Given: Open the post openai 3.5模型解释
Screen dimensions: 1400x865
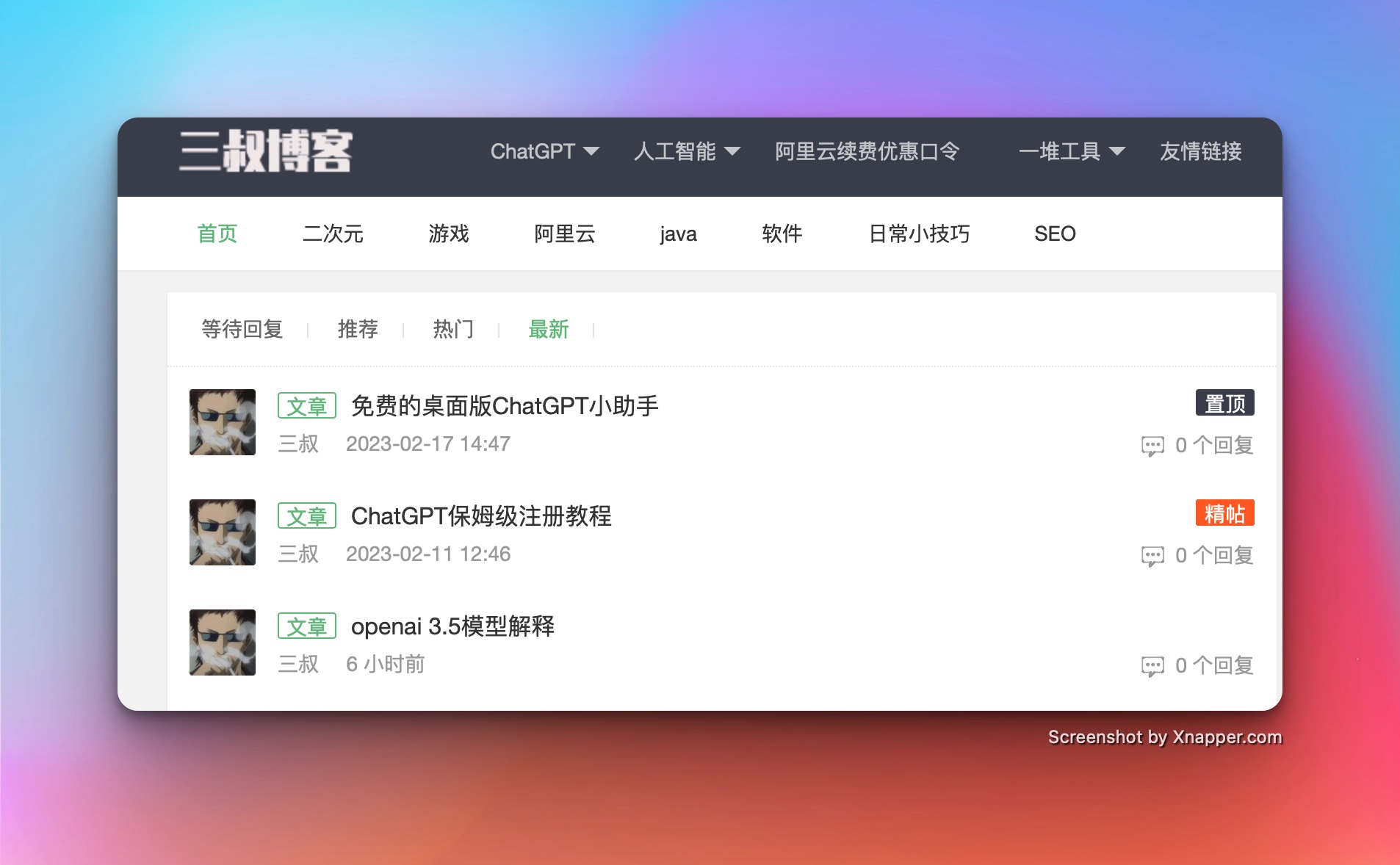Looking at the screenshot, I should [452, 626].
